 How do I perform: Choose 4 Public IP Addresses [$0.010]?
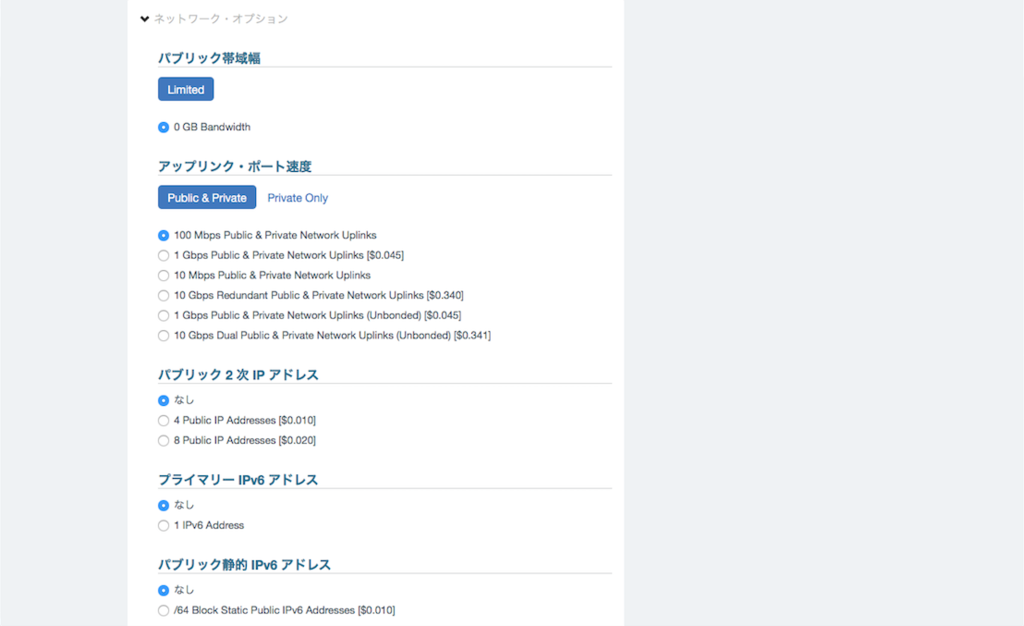pos(163,421)
